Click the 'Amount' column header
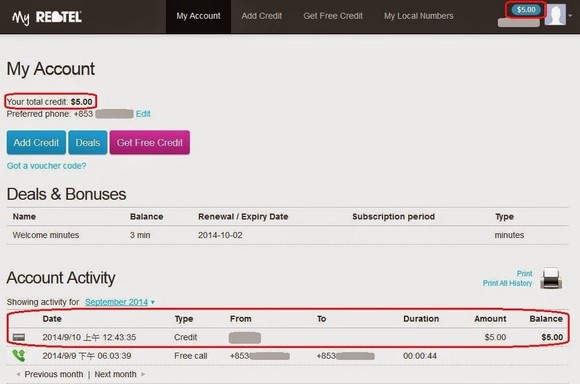The image size is (580, 384). click(x=490, y=319)
